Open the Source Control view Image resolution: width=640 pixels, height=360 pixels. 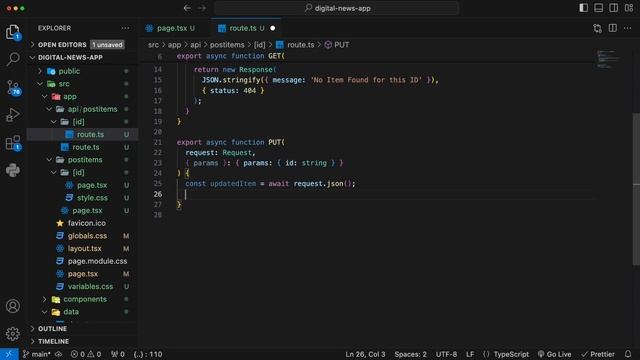coord(13,87)
